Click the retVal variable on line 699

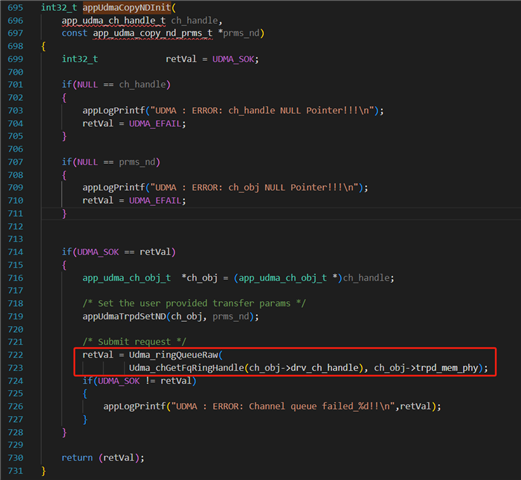[x=181, y=59]
